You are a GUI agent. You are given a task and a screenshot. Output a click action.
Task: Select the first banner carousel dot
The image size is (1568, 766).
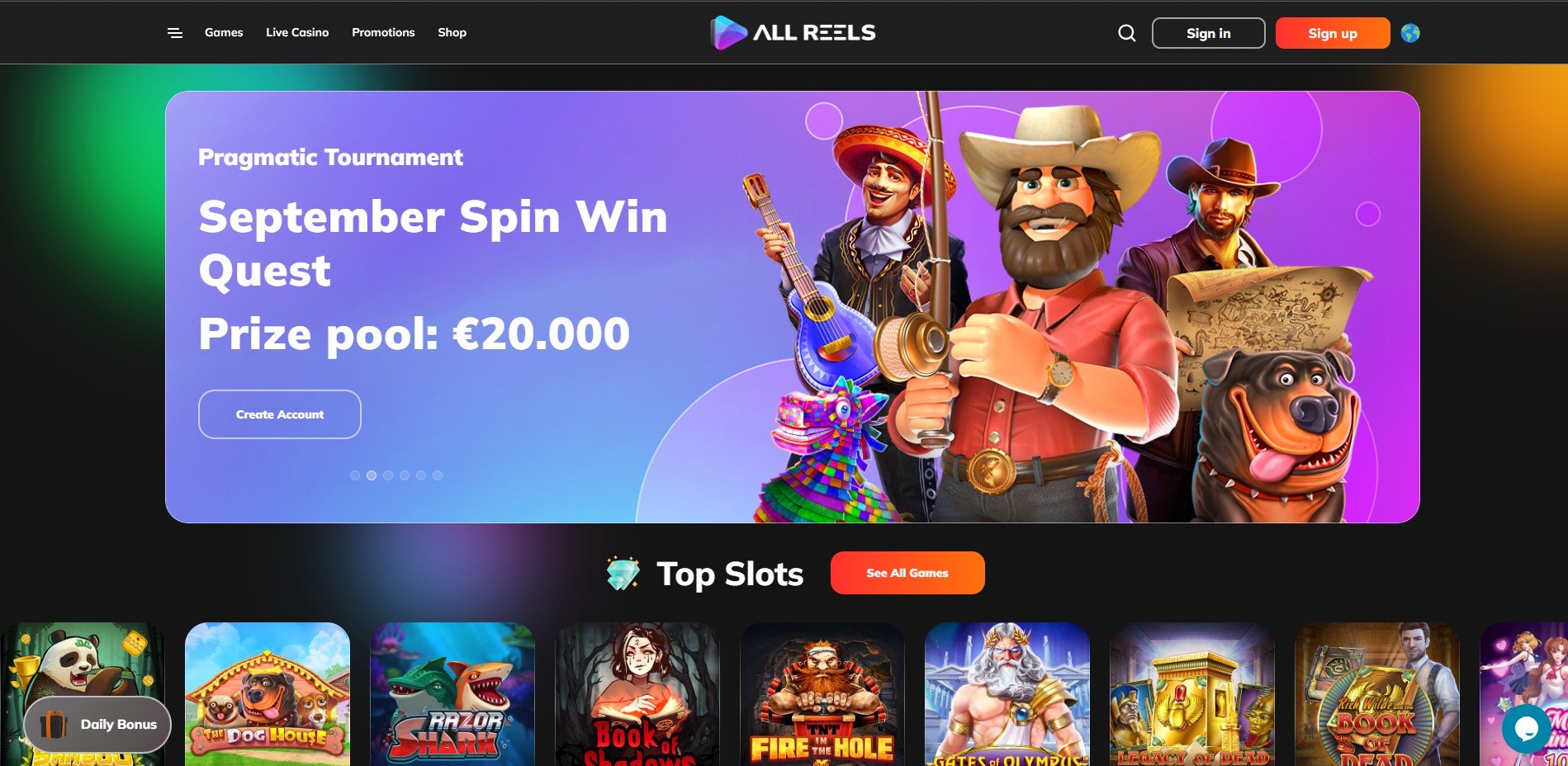pyautogui.click(x=355, y=475)
